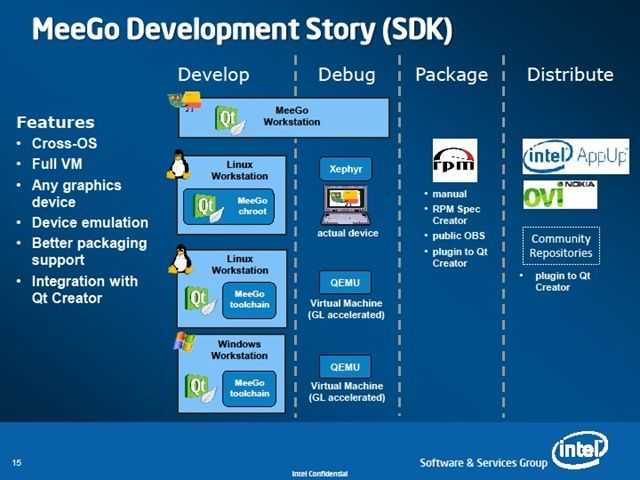The width and height of the screenshot is (640, 480).
Task: Click Virtual Machine caption under first QEMU
Action: tap(346, 309)
